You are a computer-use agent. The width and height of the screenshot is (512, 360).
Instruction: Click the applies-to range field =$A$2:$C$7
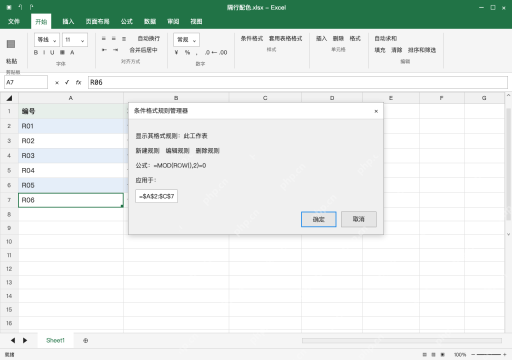(x=156, y=196)
